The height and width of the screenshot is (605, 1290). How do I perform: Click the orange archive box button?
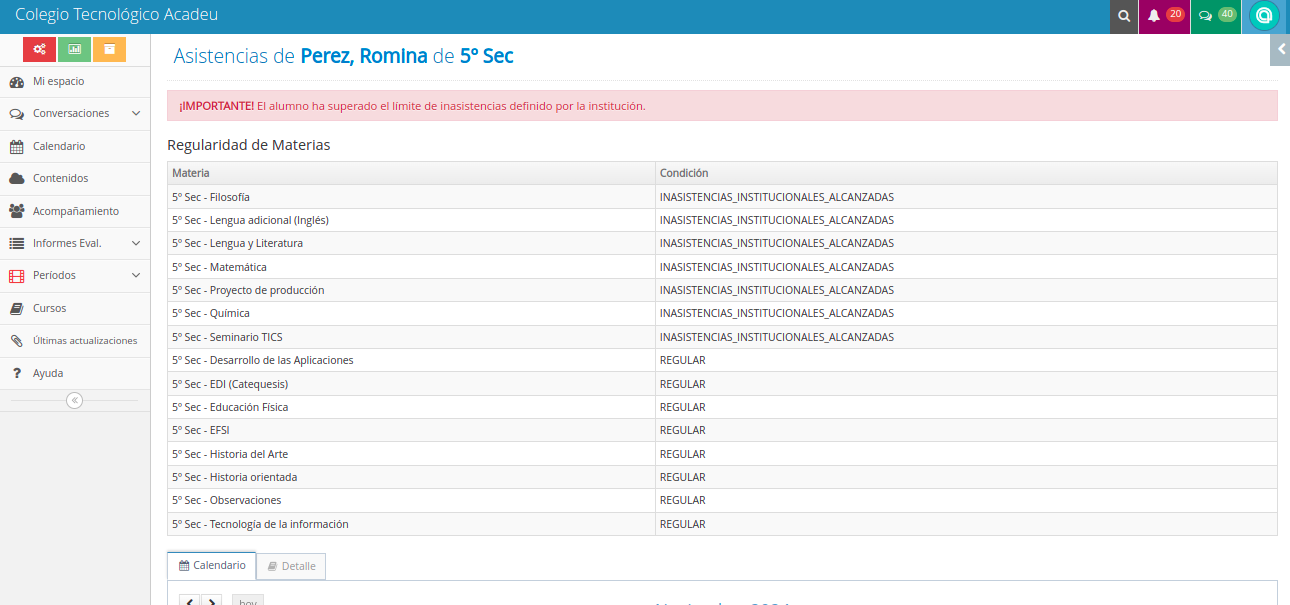point(109,49)
